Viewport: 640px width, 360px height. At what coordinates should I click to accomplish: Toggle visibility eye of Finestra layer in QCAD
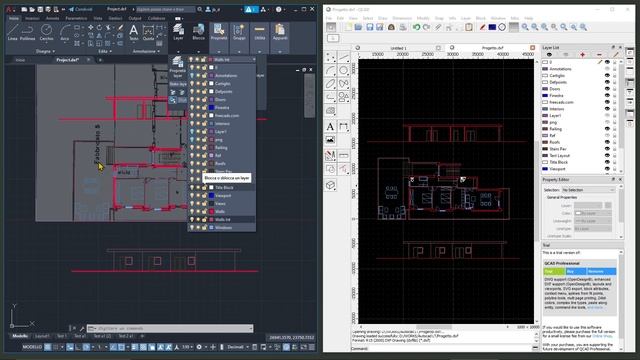tap(607, 96)
